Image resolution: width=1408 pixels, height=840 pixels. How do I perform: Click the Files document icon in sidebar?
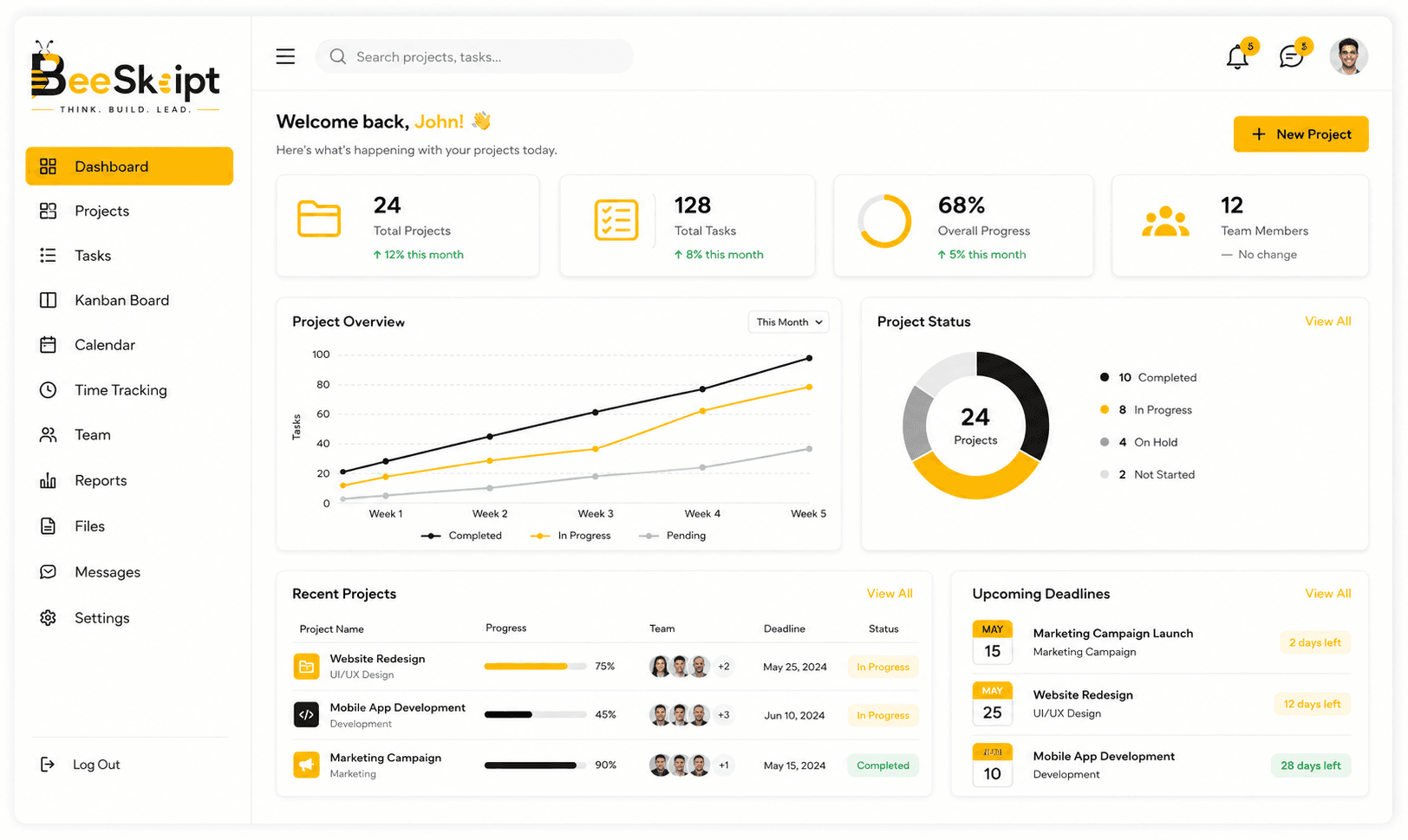coord(48,526)
